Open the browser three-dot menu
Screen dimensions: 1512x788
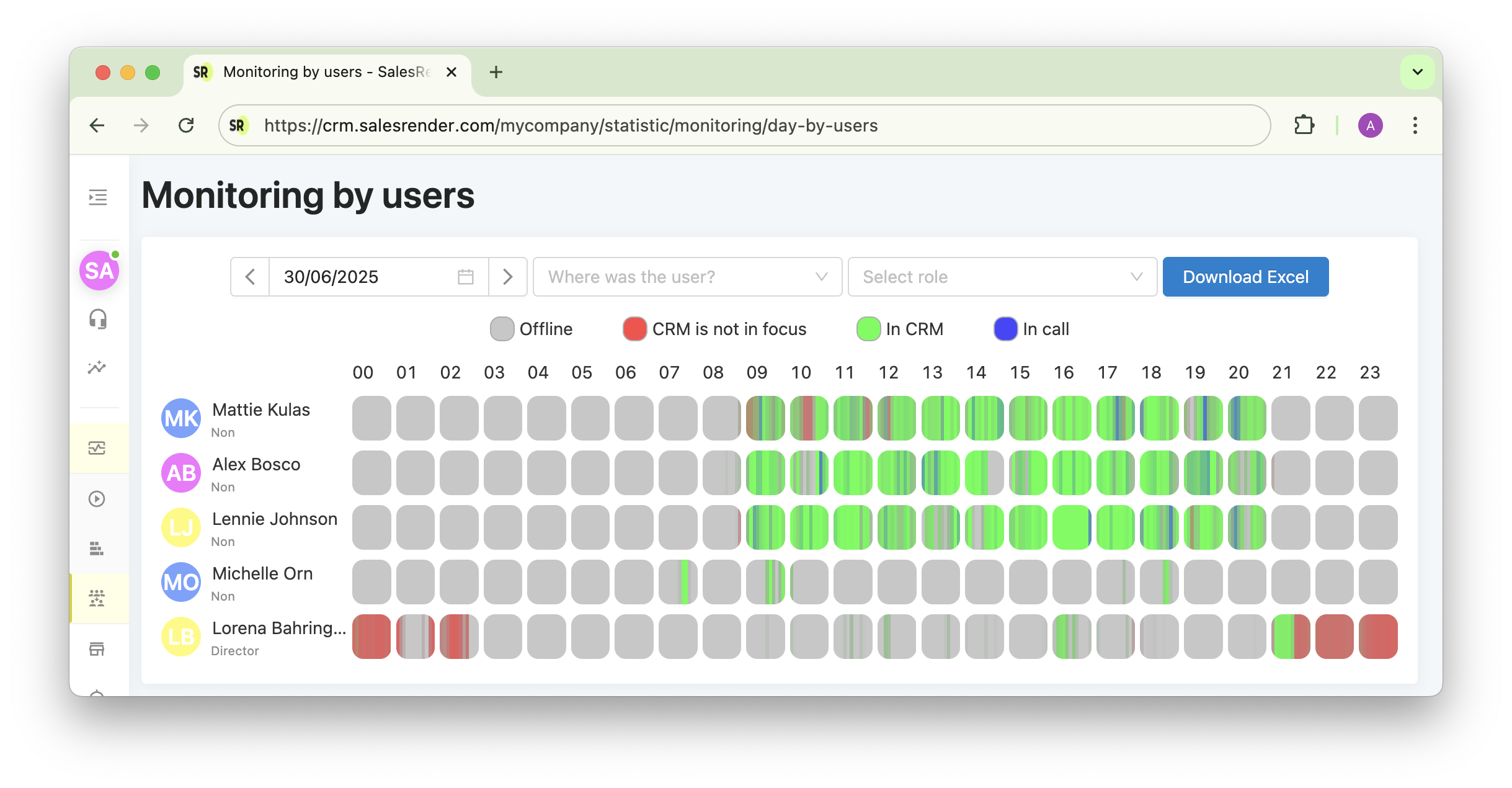click(x=1415, y=125)
